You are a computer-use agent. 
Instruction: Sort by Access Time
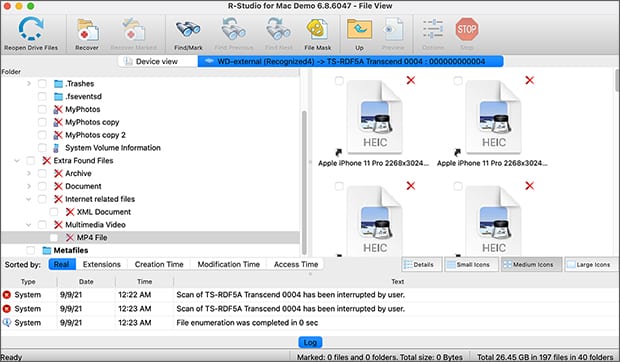pos(296,264)
